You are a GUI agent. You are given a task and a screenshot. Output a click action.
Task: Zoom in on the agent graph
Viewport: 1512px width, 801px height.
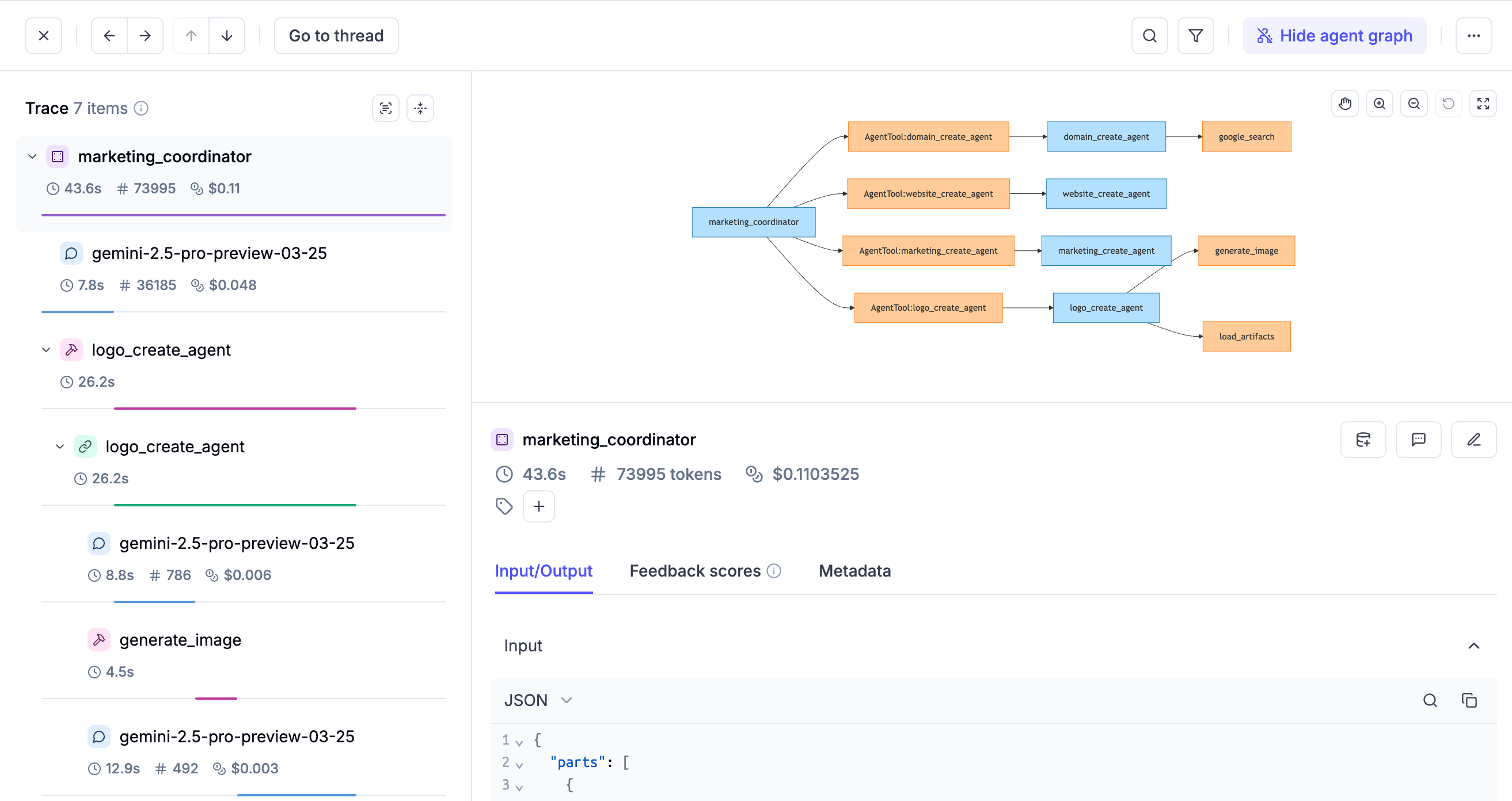[1380, 103]
